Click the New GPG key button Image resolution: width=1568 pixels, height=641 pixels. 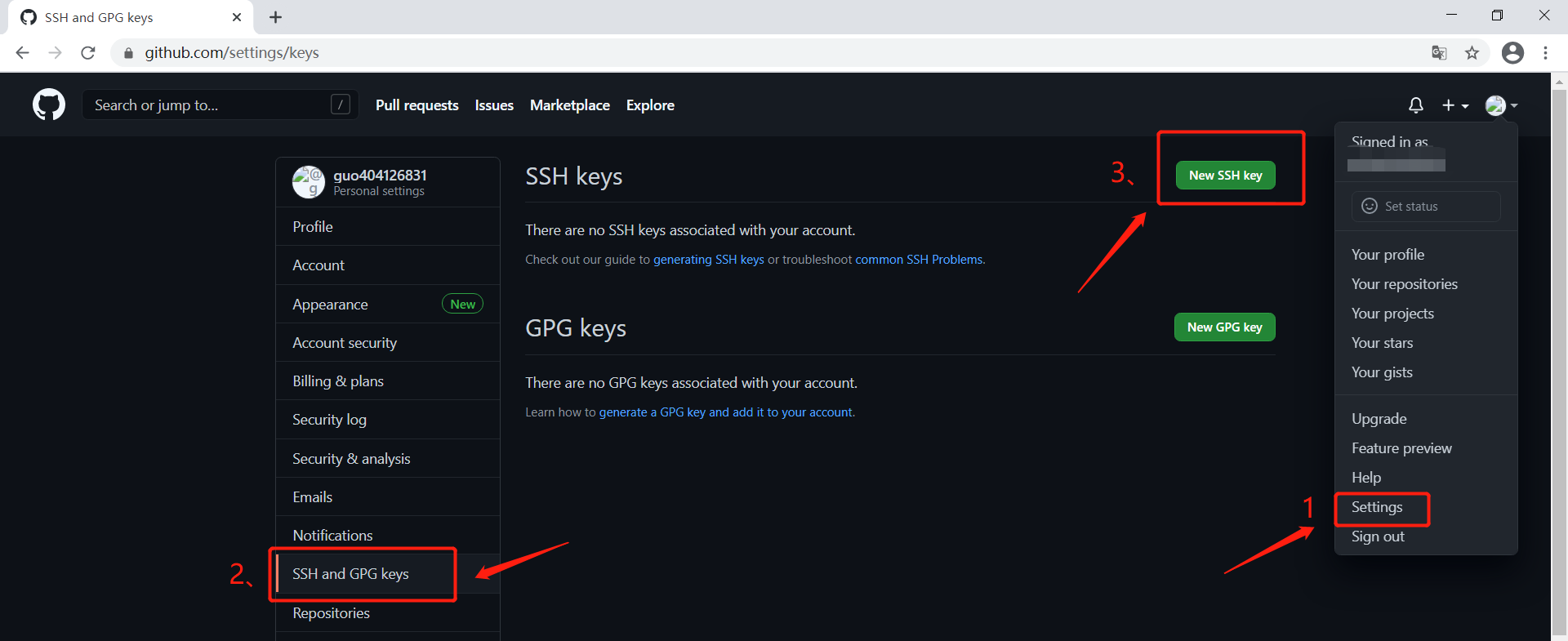point(1225,327)
